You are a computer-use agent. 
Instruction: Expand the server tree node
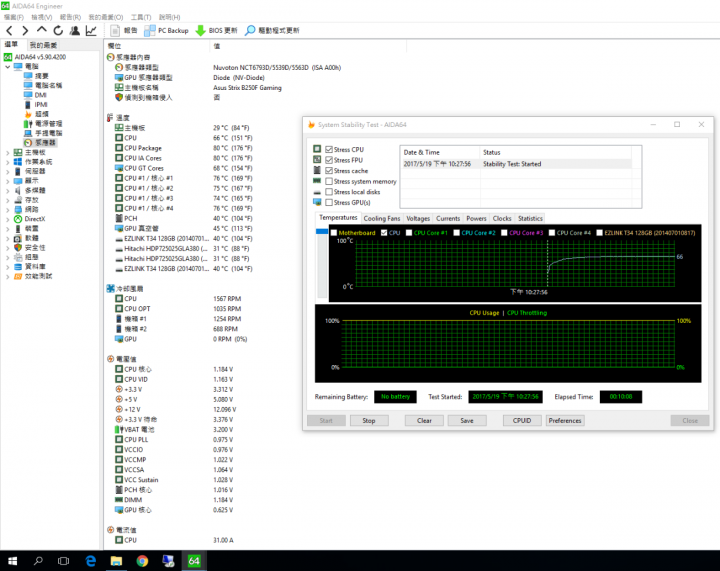[x=7, y=172]
